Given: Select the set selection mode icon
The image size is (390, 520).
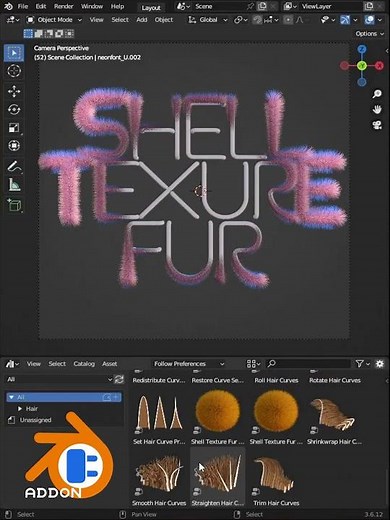Looking at the screenshot, I should coord(28,34).
